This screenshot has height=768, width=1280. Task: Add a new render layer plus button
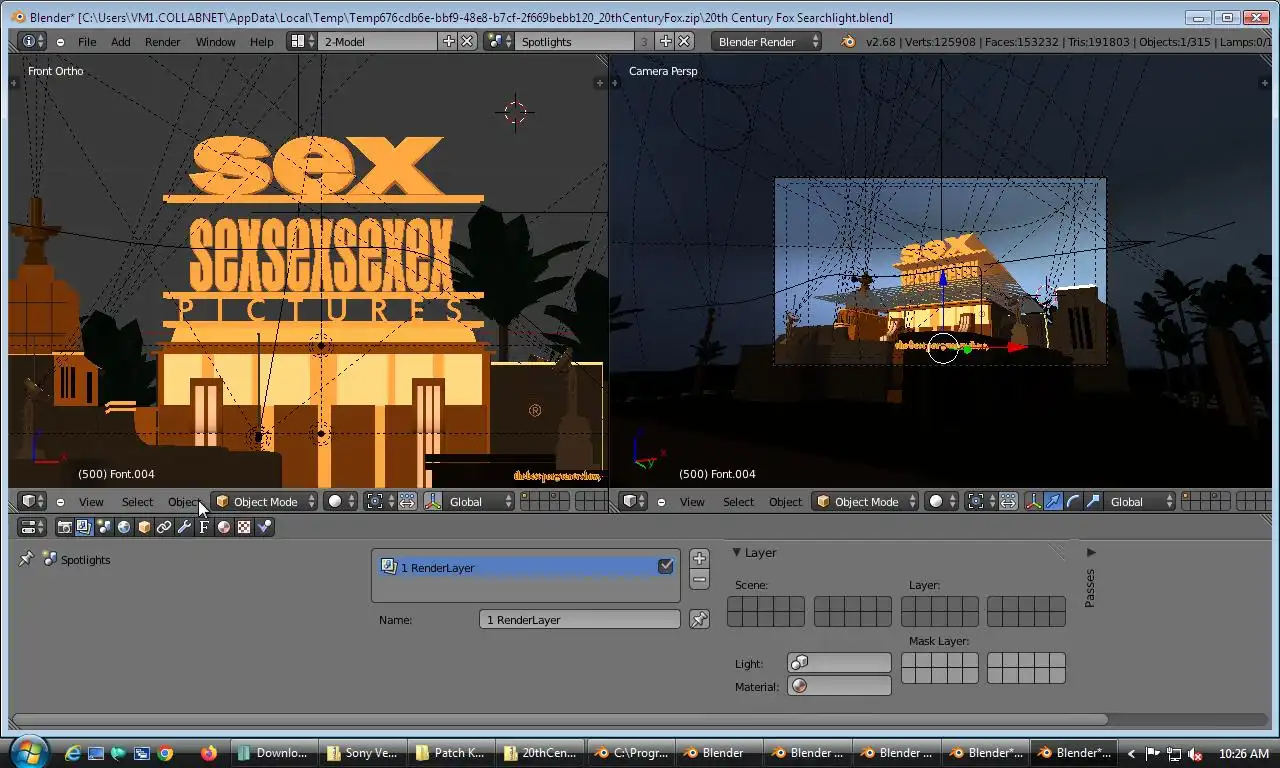[x=699, y=558]
